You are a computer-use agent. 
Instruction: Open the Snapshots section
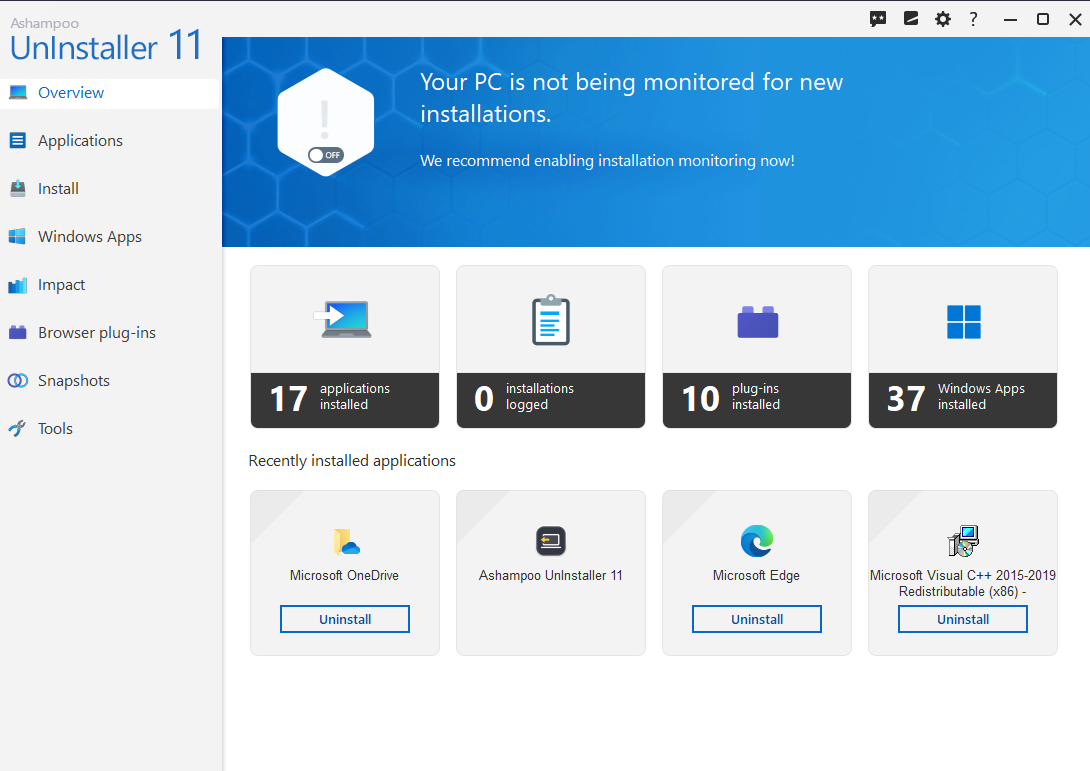point(72,380)
